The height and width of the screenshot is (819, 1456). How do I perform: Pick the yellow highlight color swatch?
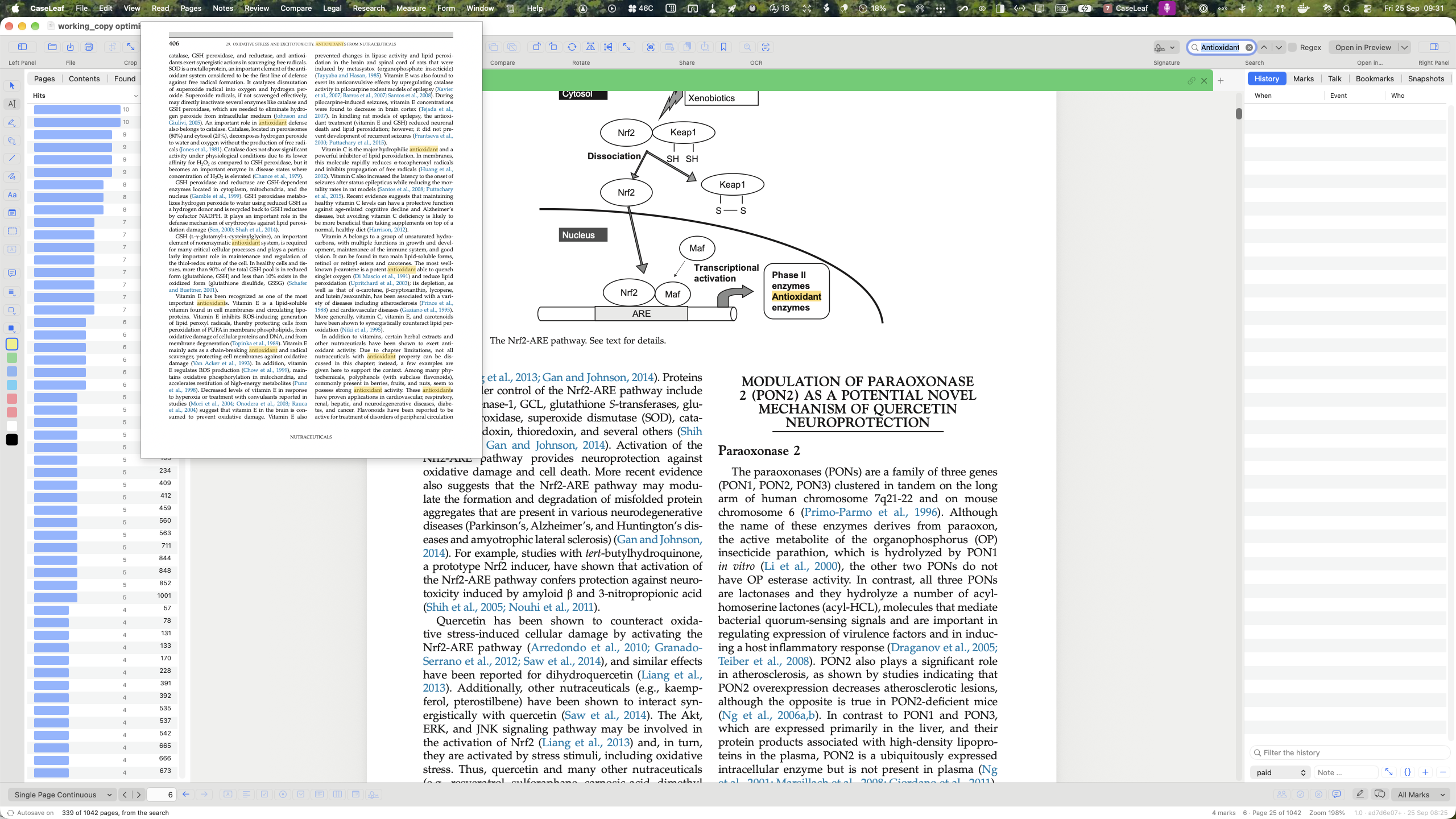click(12, 344)
